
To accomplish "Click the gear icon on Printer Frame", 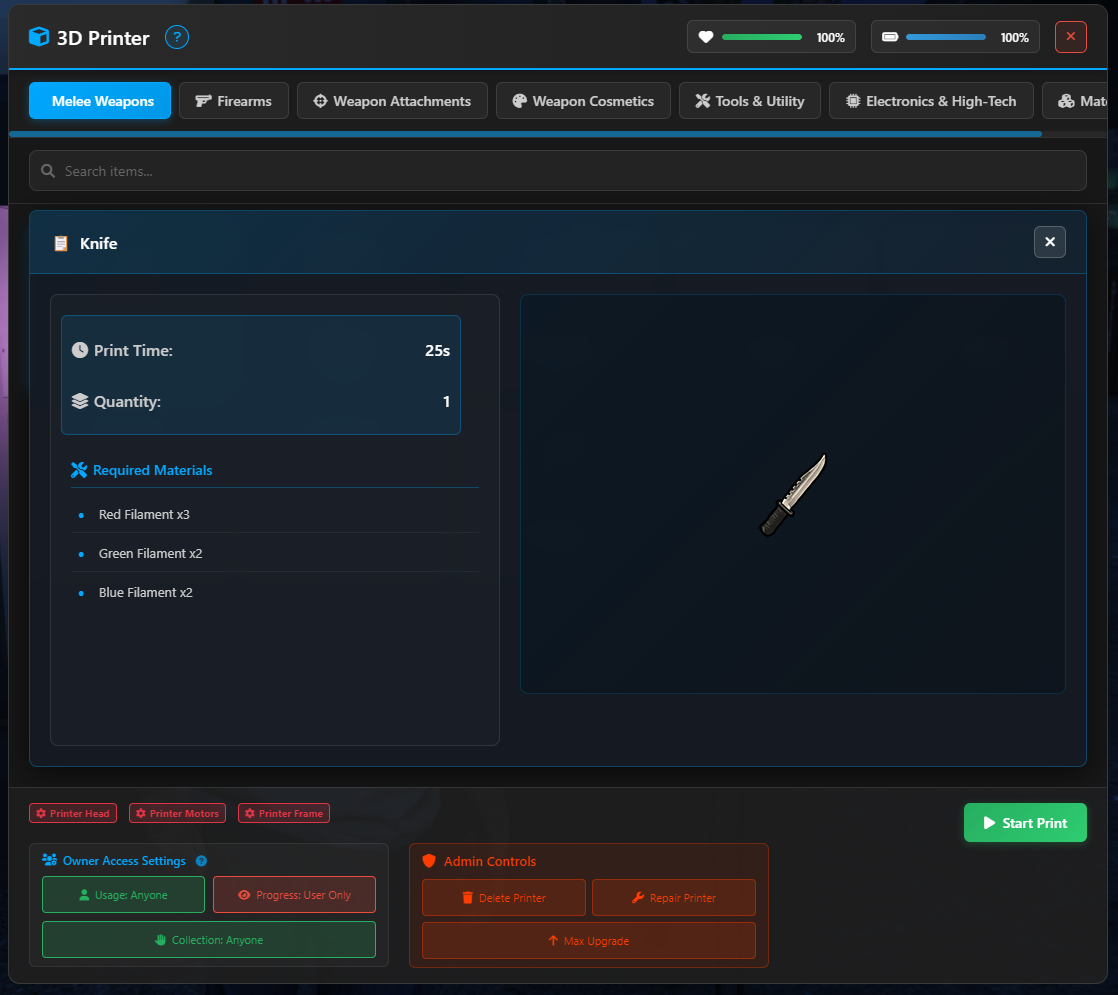I will pyautogui.click(x=250, y=813).
